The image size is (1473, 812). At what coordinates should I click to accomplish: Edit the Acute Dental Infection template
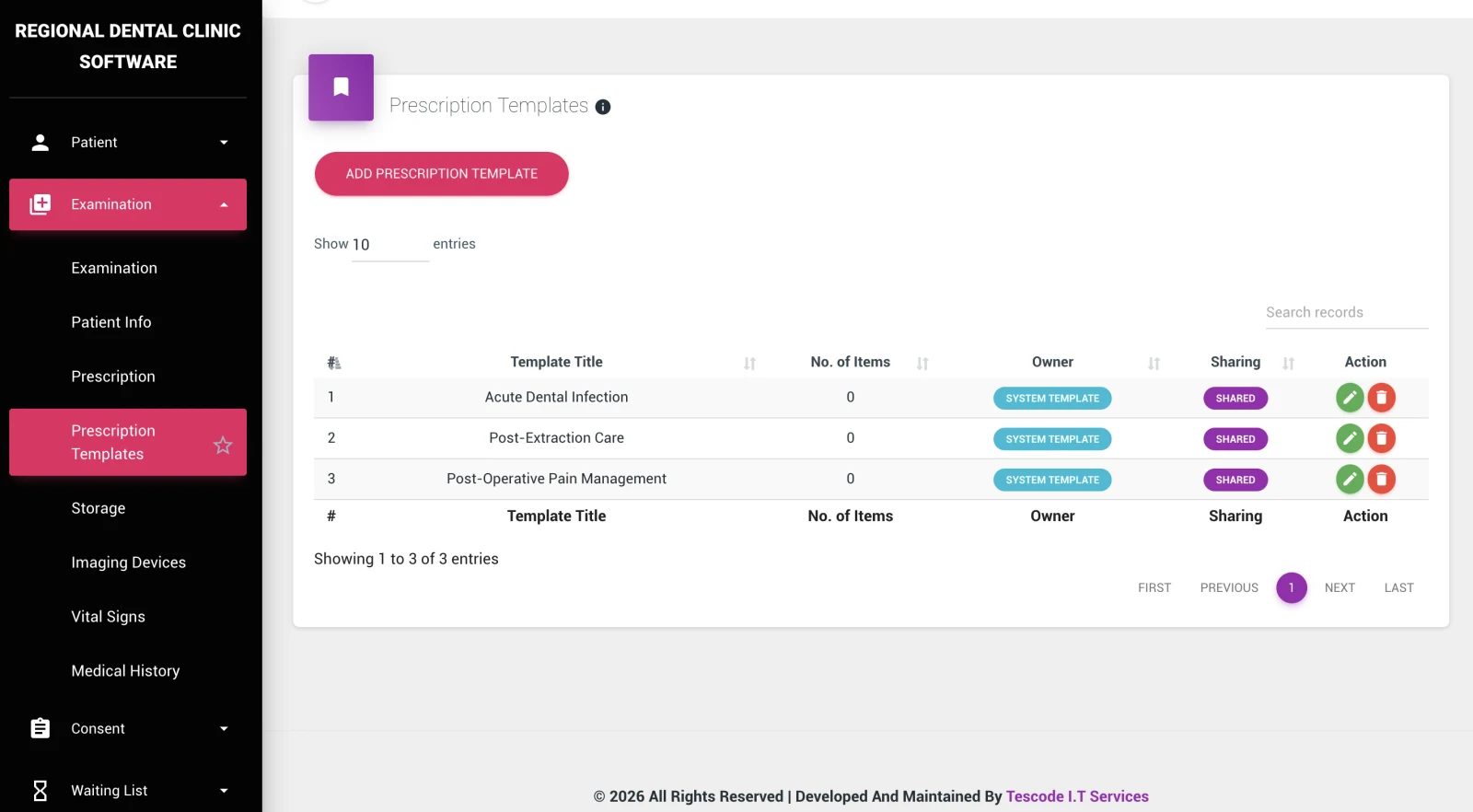pos(1350,398)
